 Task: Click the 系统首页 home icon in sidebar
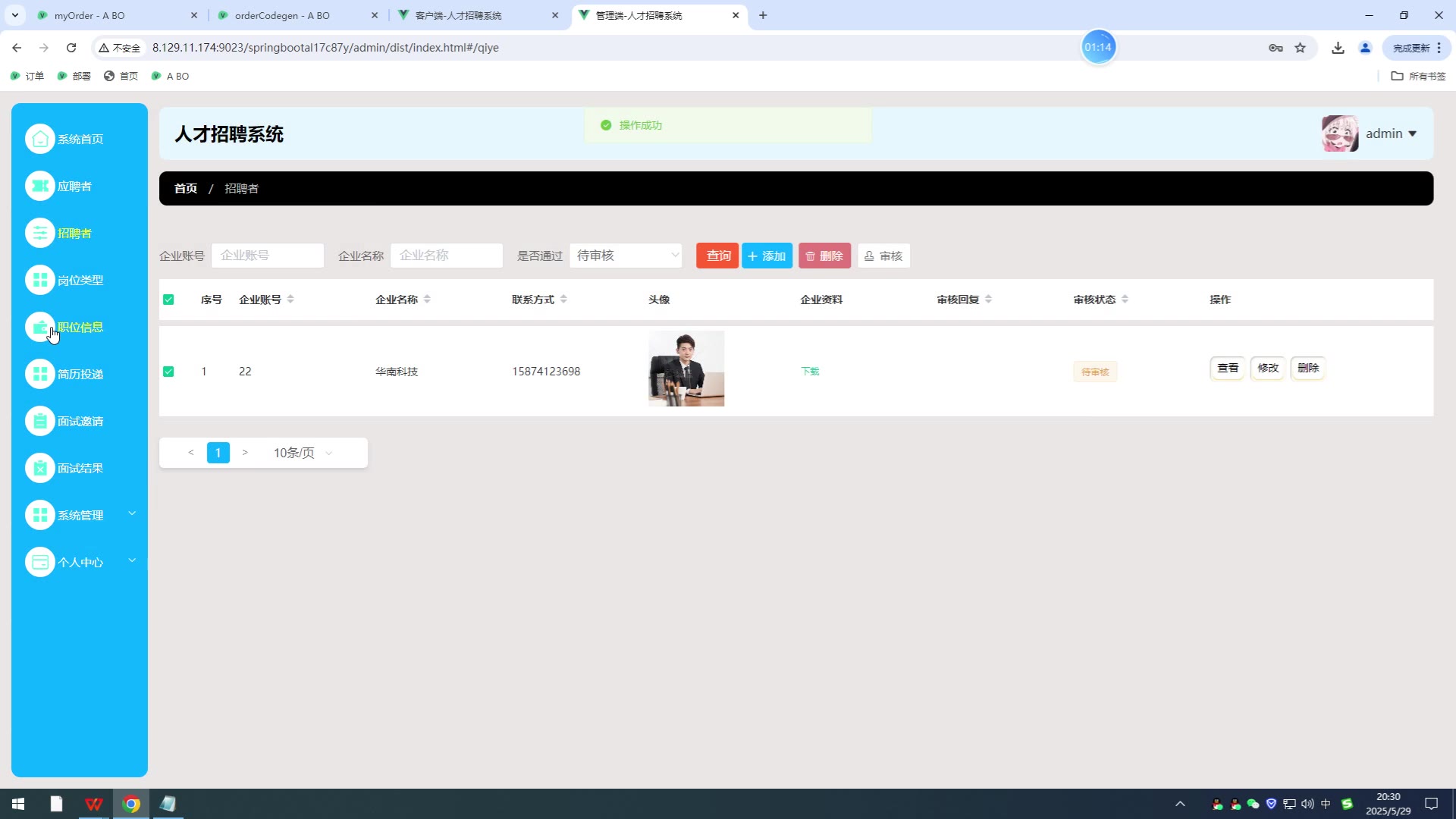pyautogui.click(x=40, y=139)
